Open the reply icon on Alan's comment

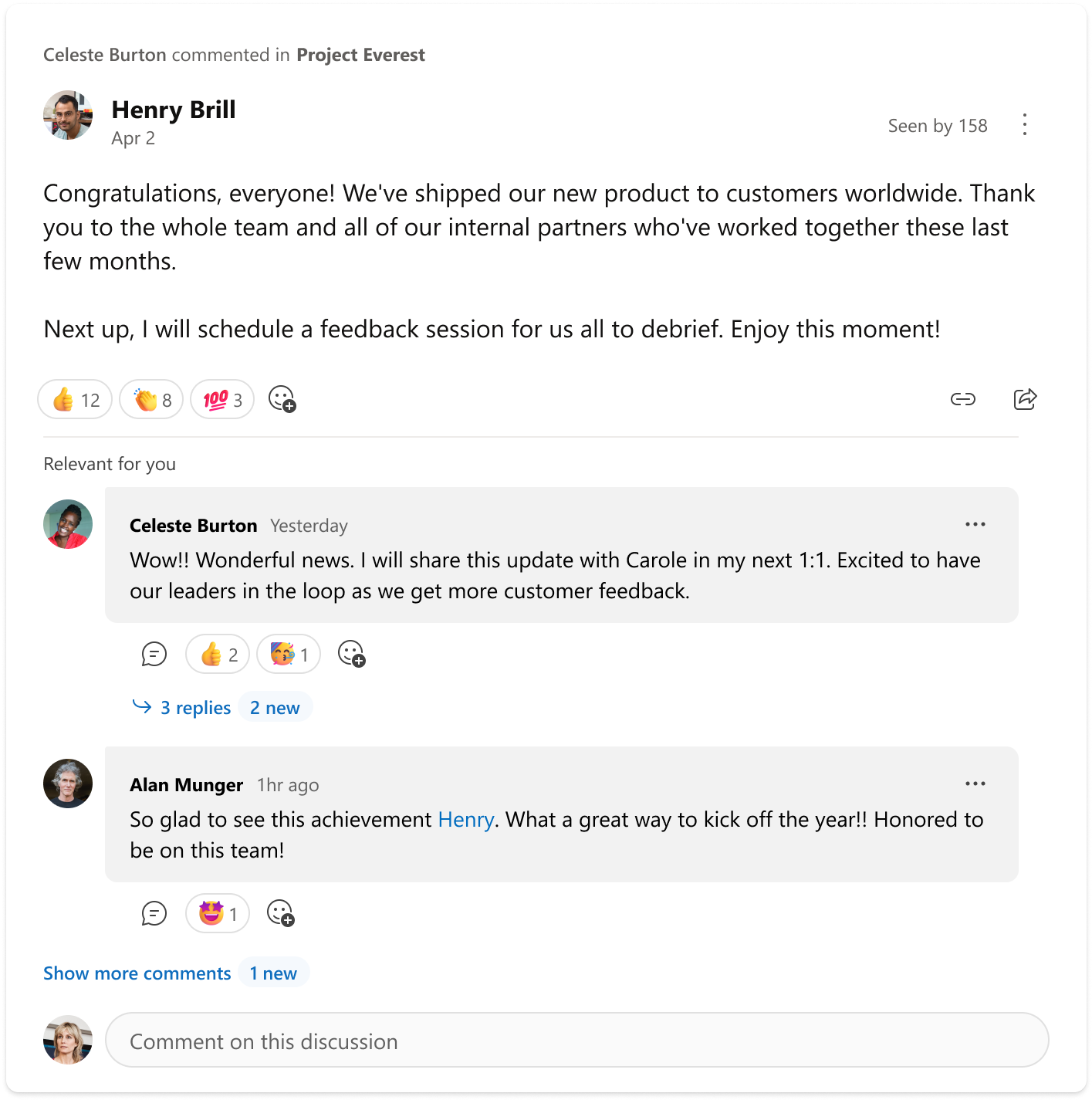154,913
